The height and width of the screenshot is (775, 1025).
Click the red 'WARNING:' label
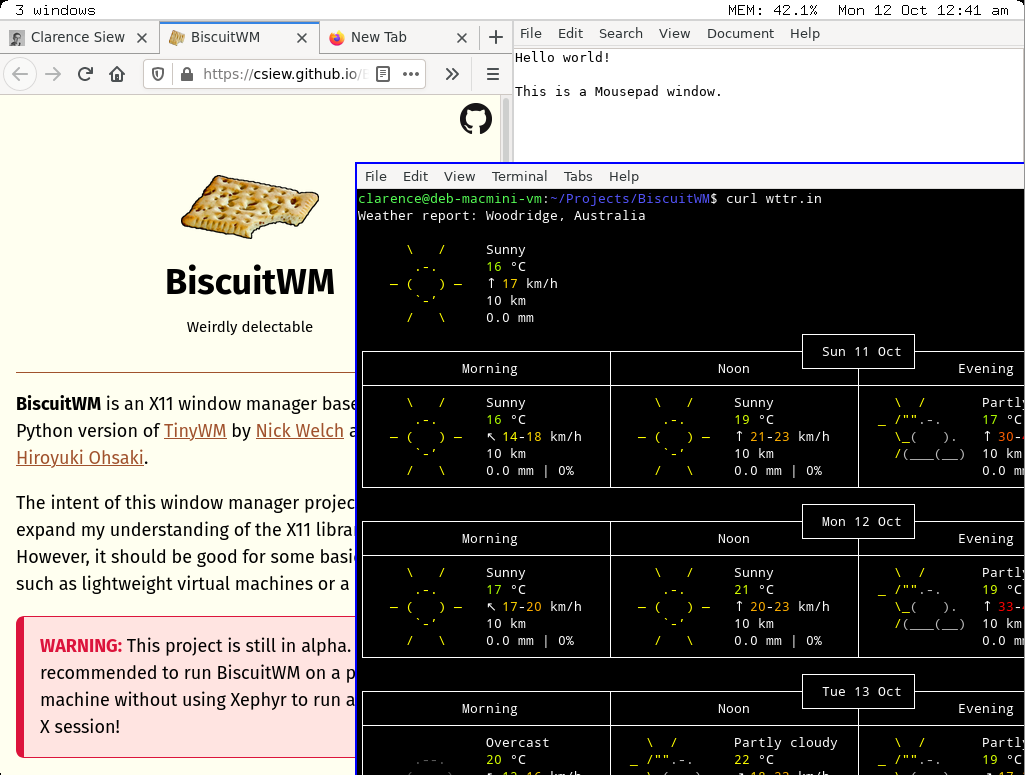81,646
